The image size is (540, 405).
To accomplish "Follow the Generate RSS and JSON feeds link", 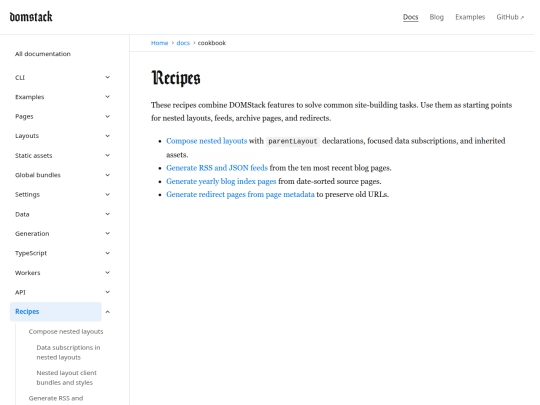I will (x=217, y=168).
